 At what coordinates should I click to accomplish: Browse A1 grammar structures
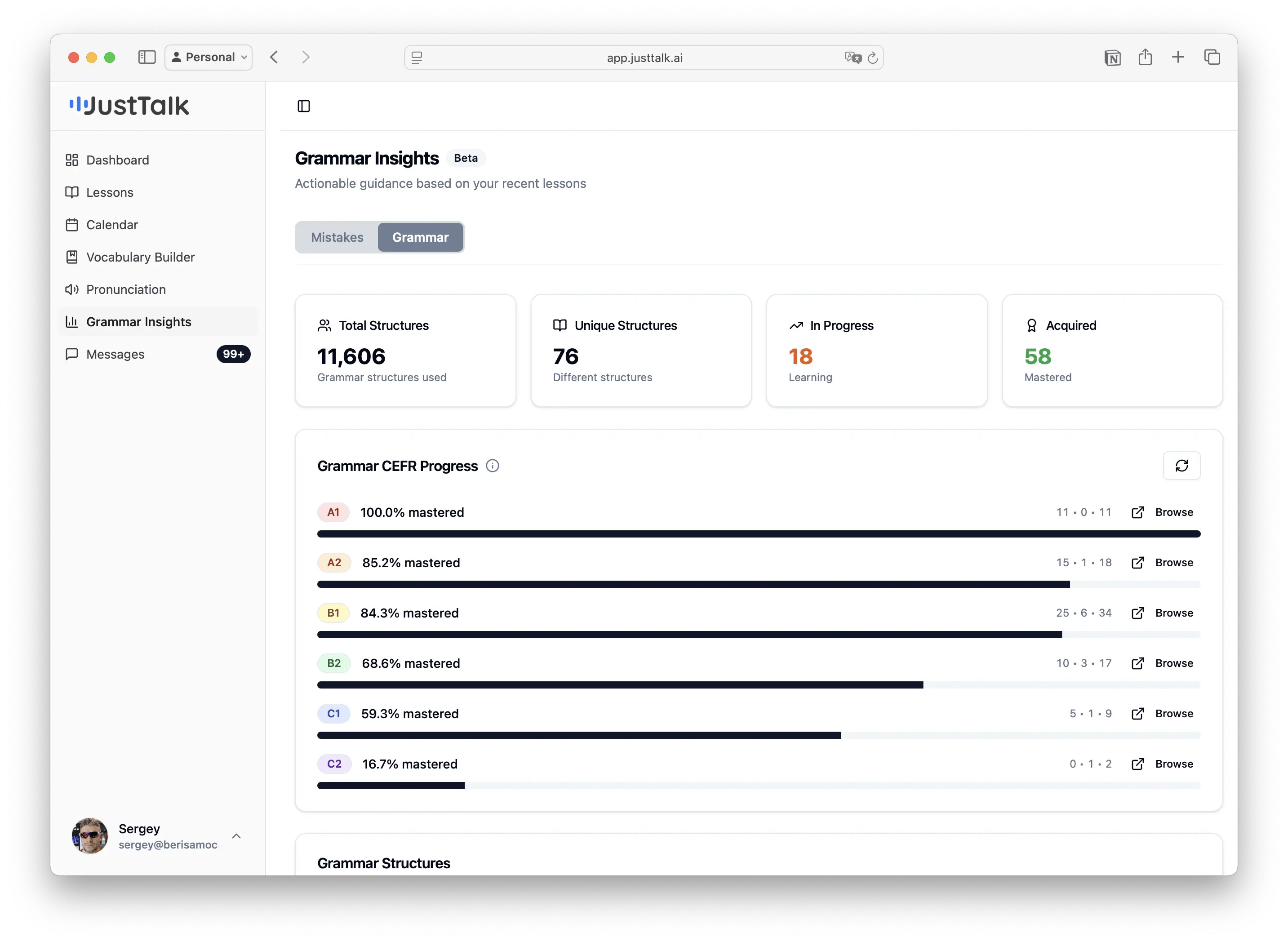tap(1162, 513)
